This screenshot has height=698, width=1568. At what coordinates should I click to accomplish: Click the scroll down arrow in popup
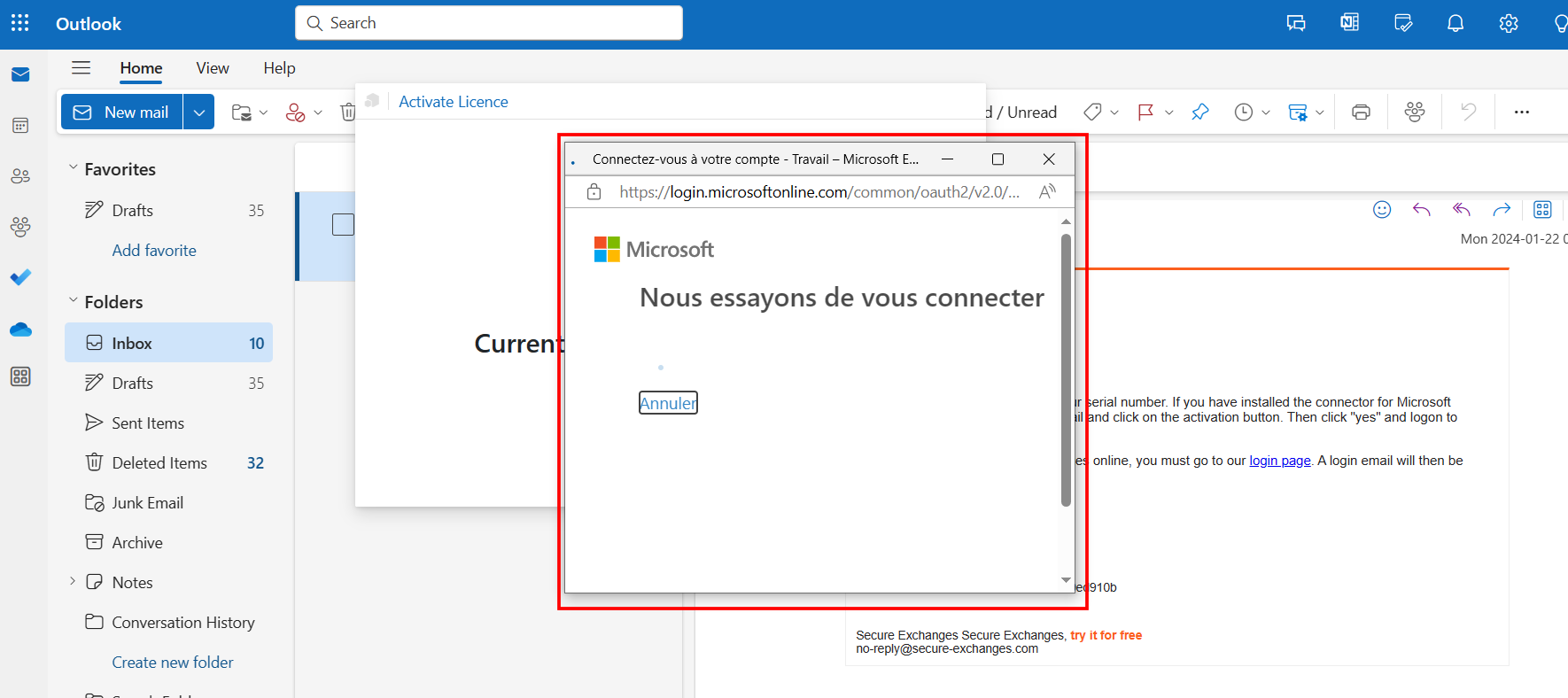(x=1066, y=580)
